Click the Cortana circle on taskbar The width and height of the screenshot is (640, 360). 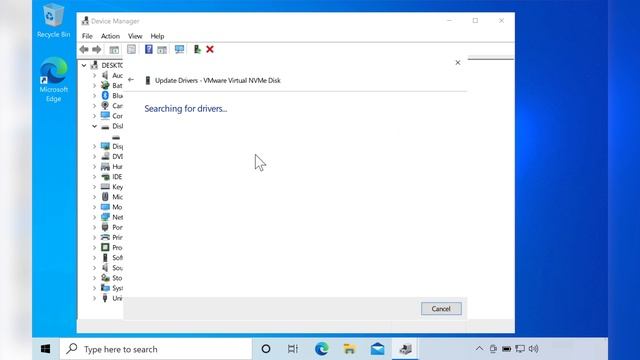pos(266,349)
